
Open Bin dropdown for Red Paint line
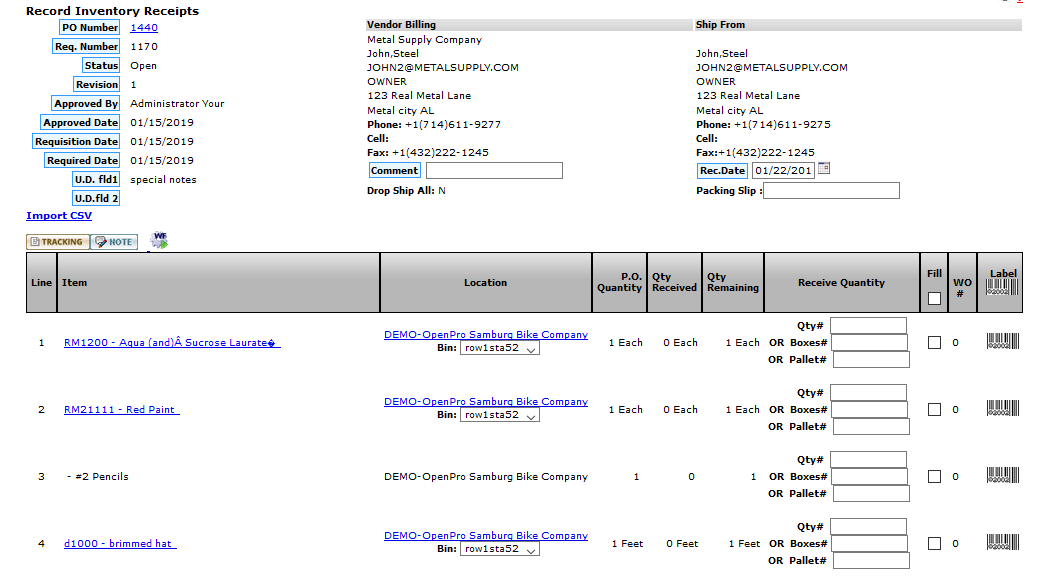[499, 415]
